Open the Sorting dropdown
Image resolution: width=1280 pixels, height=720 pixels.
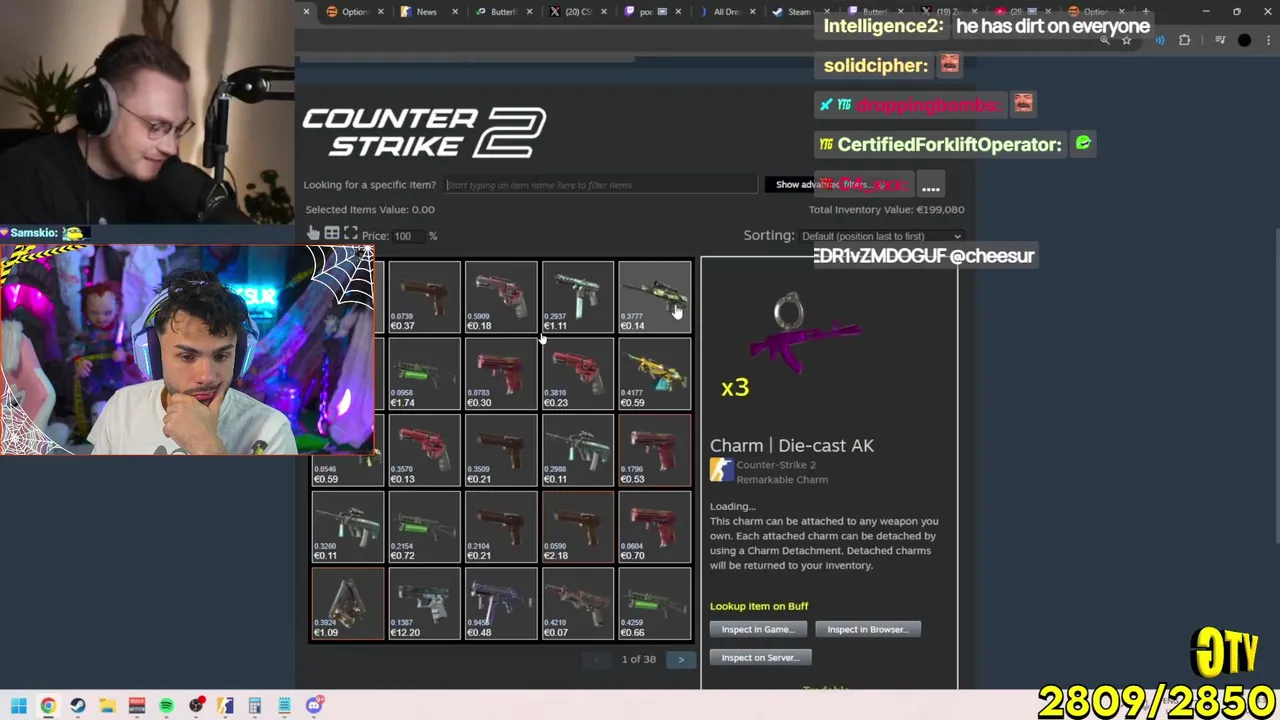[x=881, y=236]
